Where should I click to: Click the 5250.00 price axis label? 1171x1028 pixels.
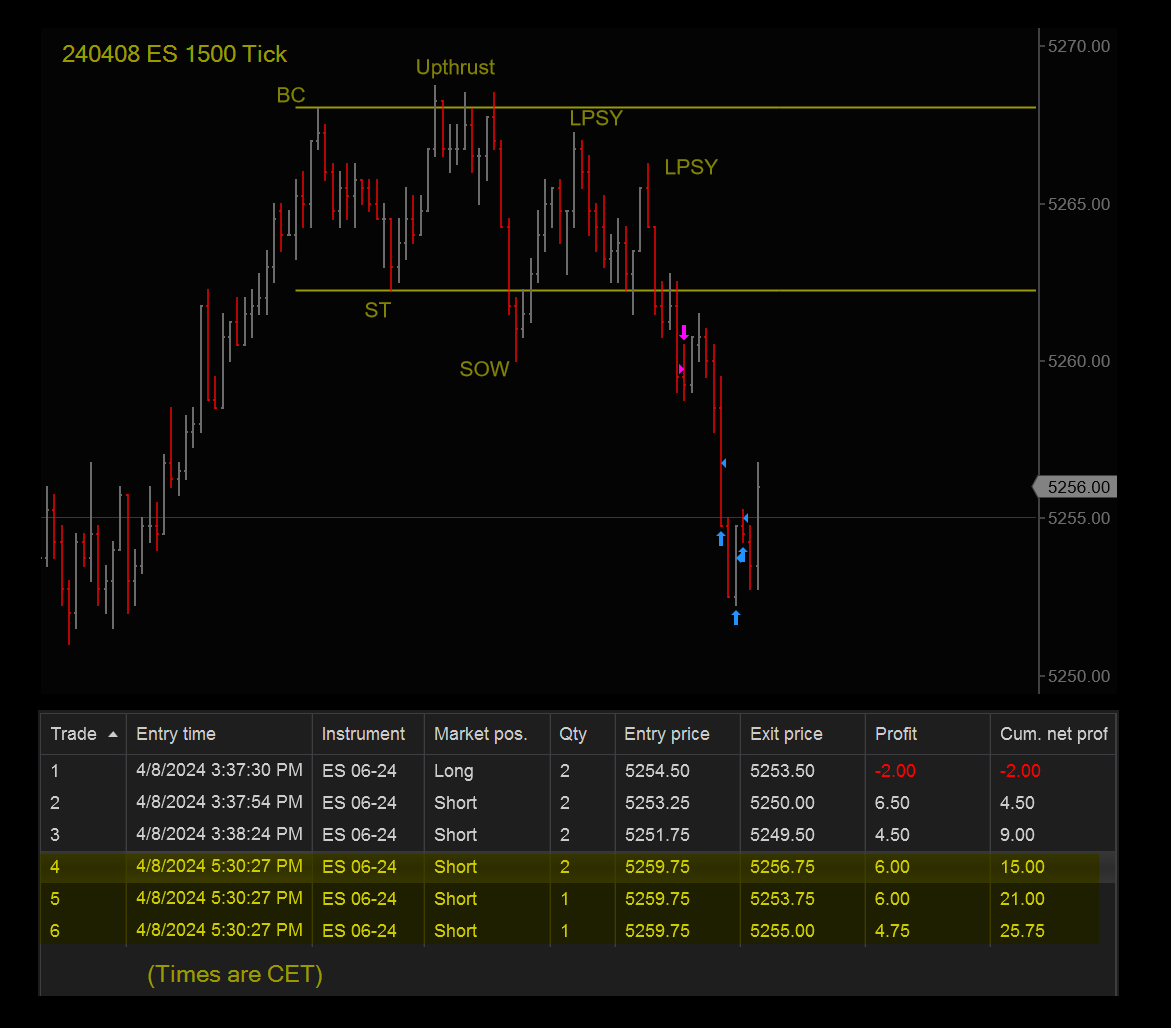[x=1078, y=676]
